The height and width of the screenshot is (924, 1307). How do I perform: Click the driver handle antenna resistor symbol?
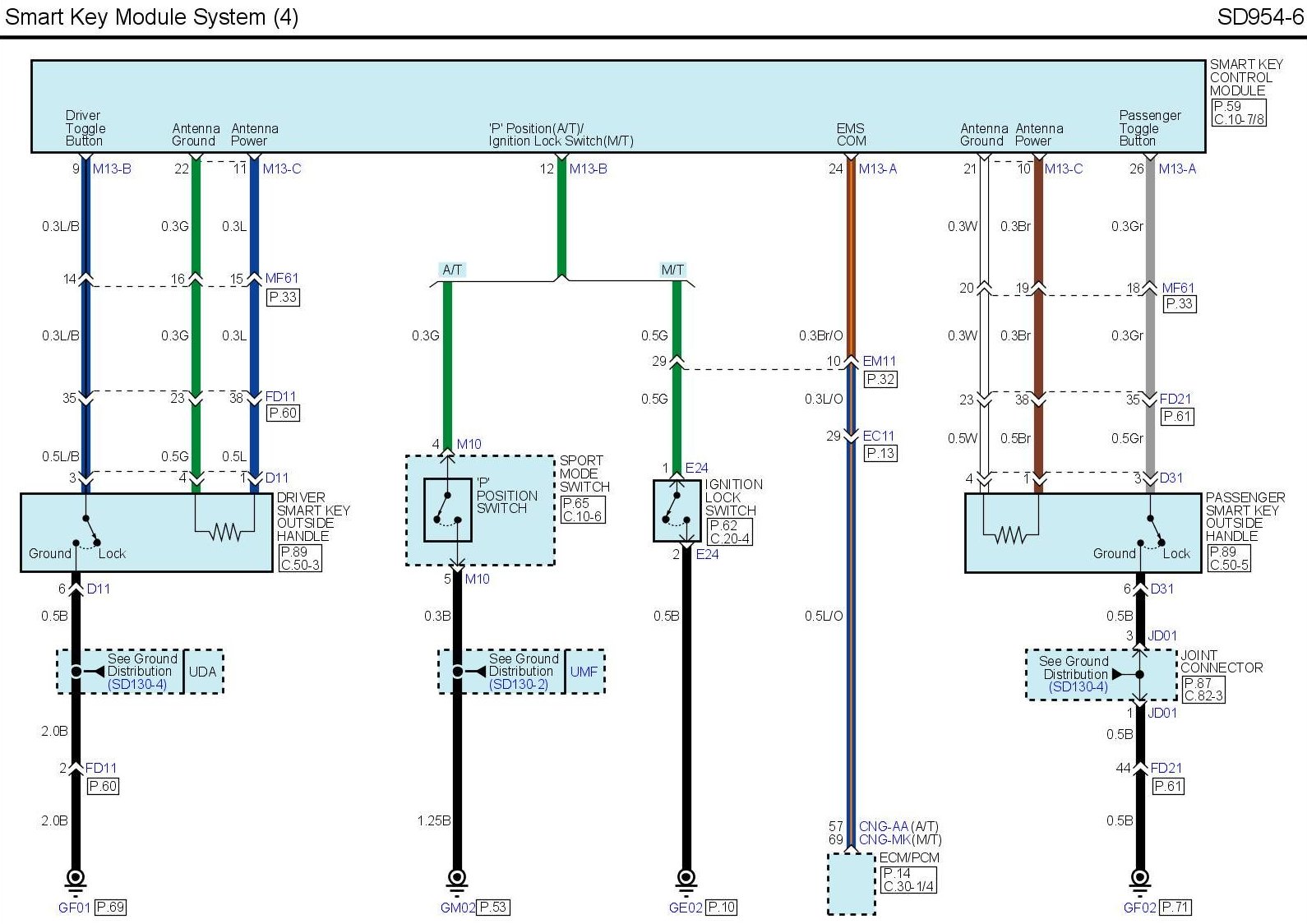coord(224,533)
